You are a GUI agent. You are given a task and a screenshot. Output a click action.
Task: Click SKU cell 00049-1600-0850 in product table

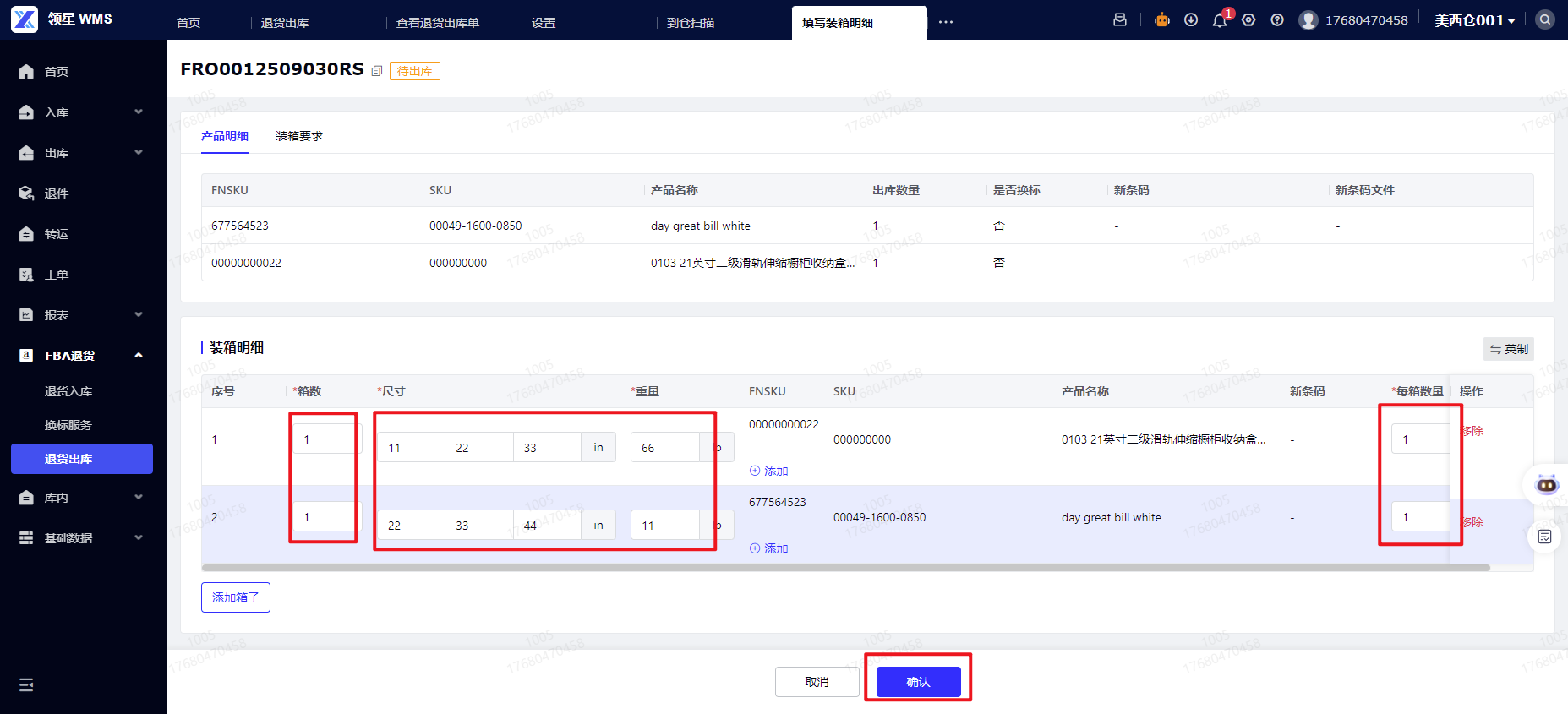point(476,226)
